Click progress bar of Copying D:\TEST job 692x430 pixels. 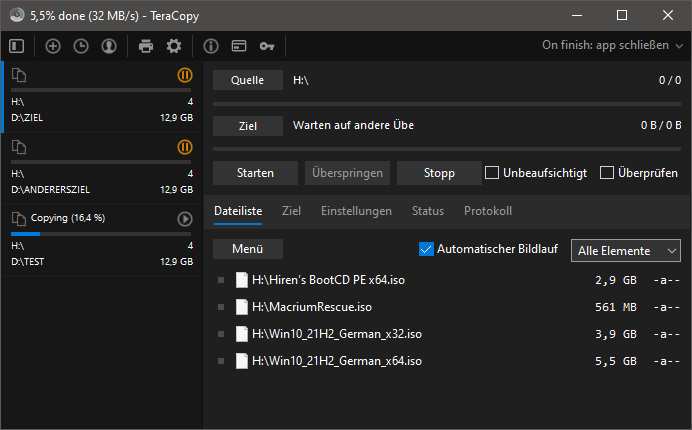101,234
